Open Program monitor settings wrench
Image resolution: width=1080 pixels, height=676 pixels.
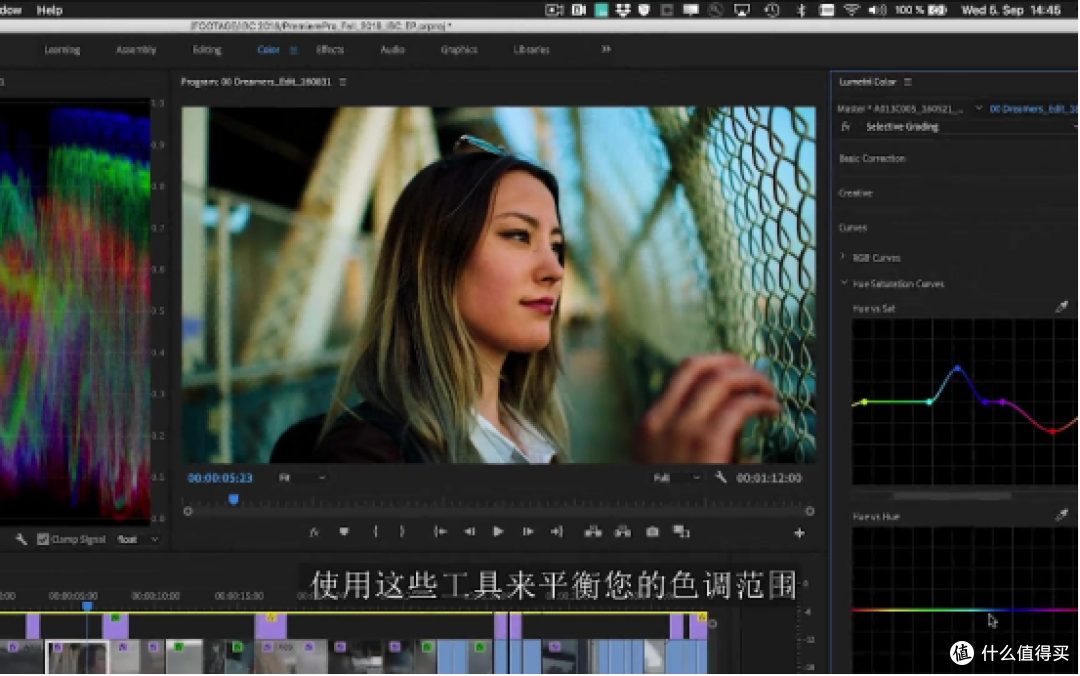tap(720, 477)
